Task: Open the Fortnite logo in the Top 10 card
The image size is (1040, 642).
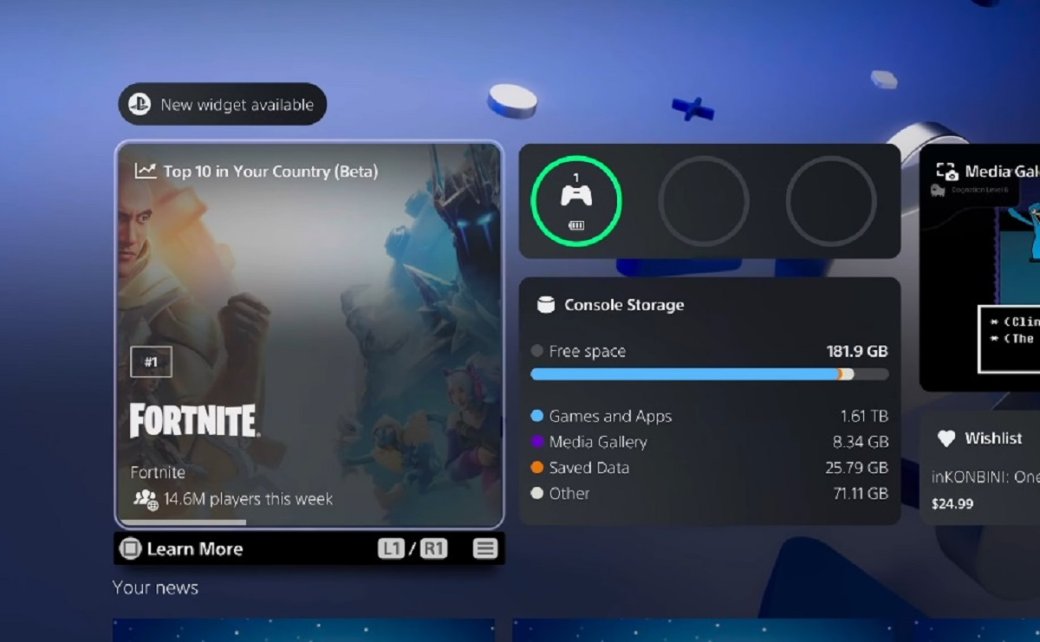Action: tap(194, 420)
